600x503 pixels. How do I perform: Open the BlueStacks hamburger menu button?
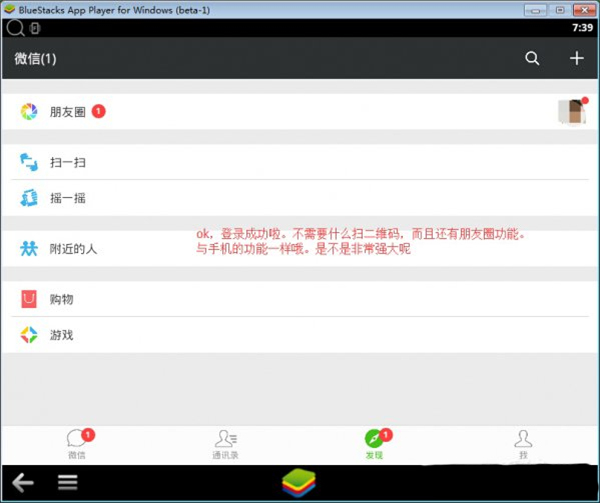point(68,482)
